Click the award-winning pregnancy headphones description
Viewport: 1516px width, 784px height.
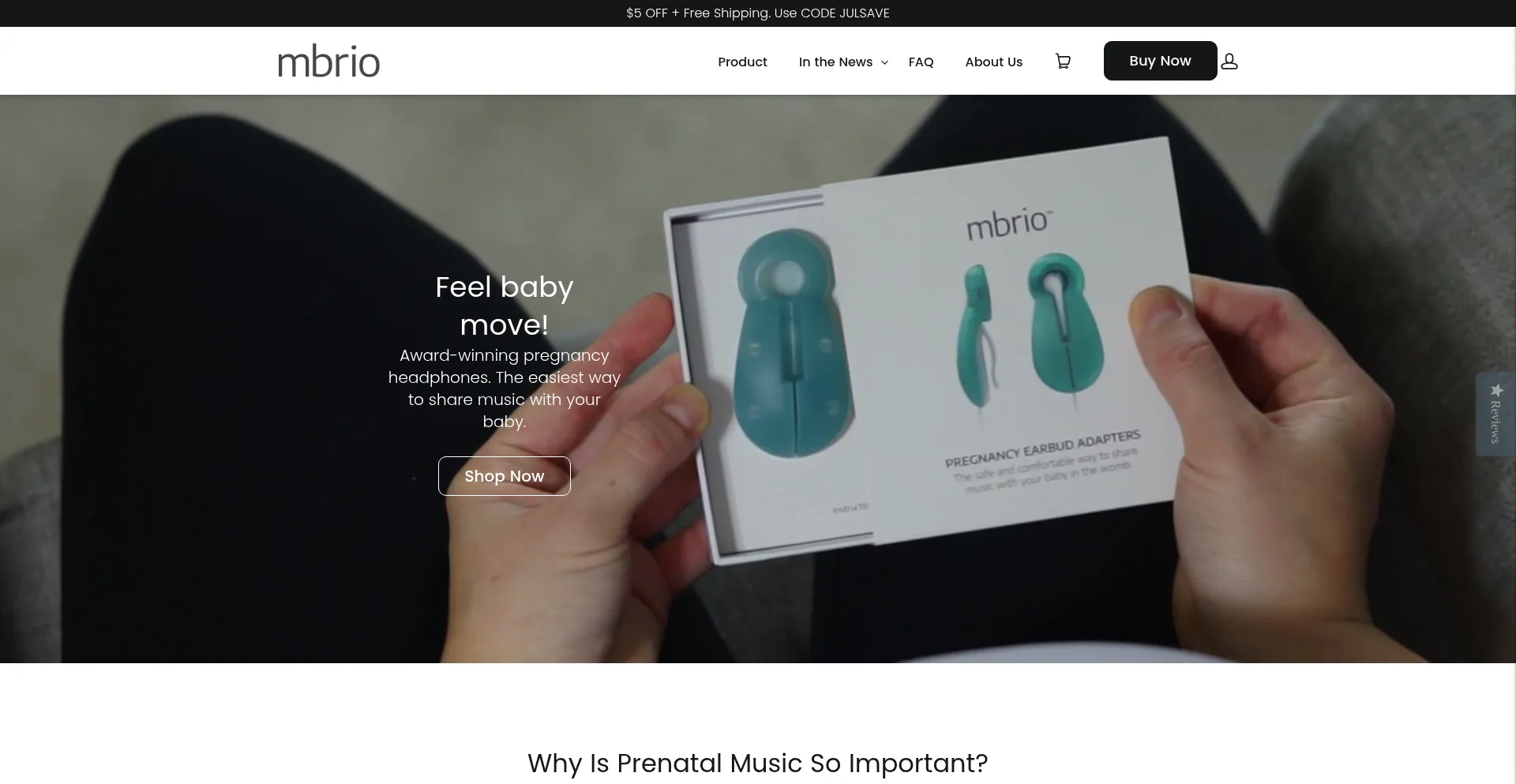pyautogui.click(x=505, y=388)
